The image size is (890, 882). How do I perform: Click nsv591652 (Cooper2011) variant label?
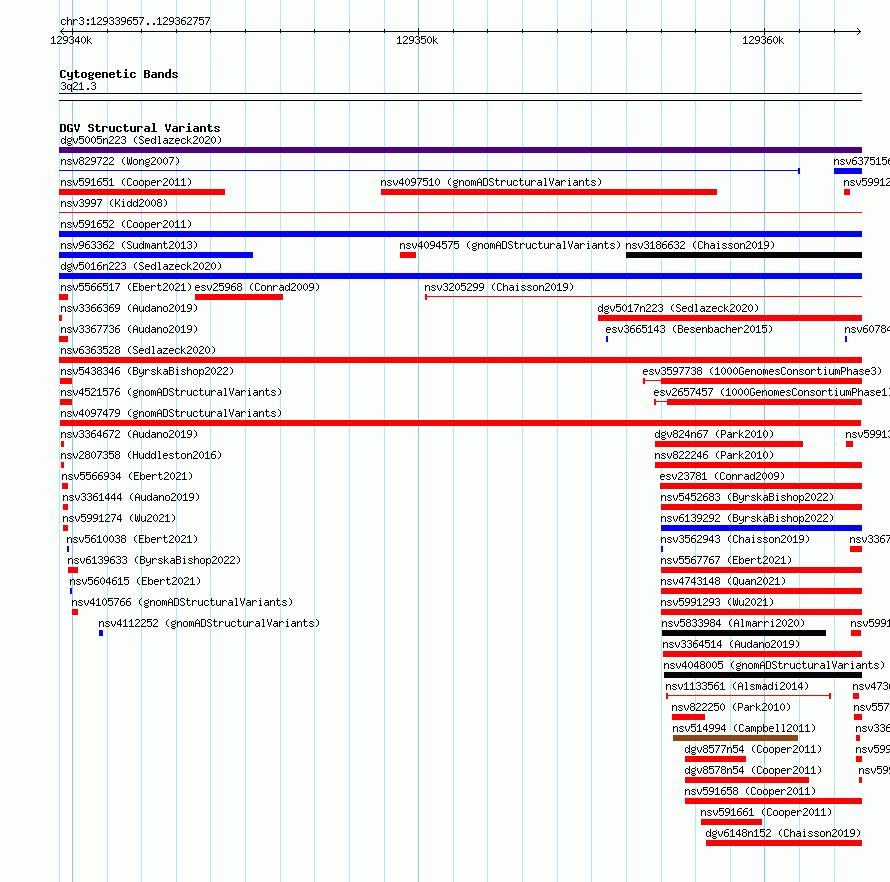click(126, 224)
